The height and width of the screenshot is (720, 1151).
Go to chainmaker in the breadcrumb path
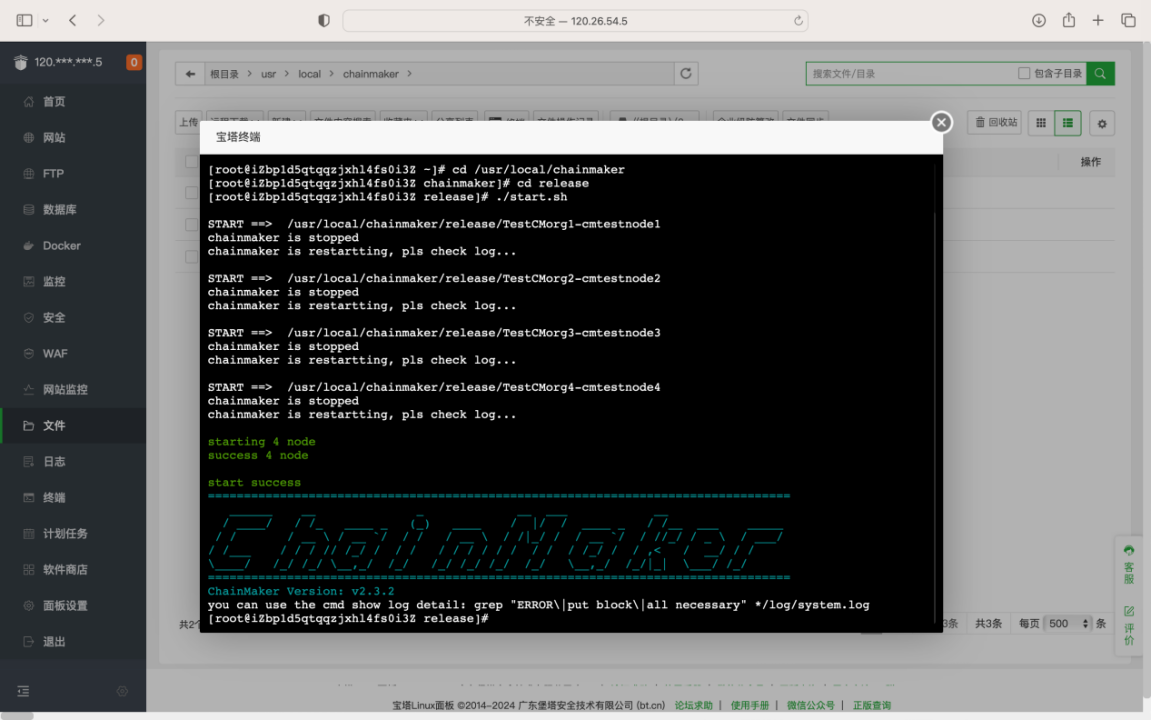371,74
